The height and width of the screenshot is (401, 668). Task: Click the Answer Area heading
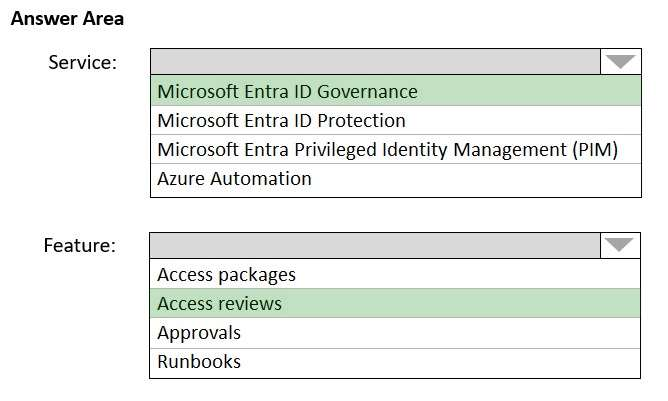point(67,19)
